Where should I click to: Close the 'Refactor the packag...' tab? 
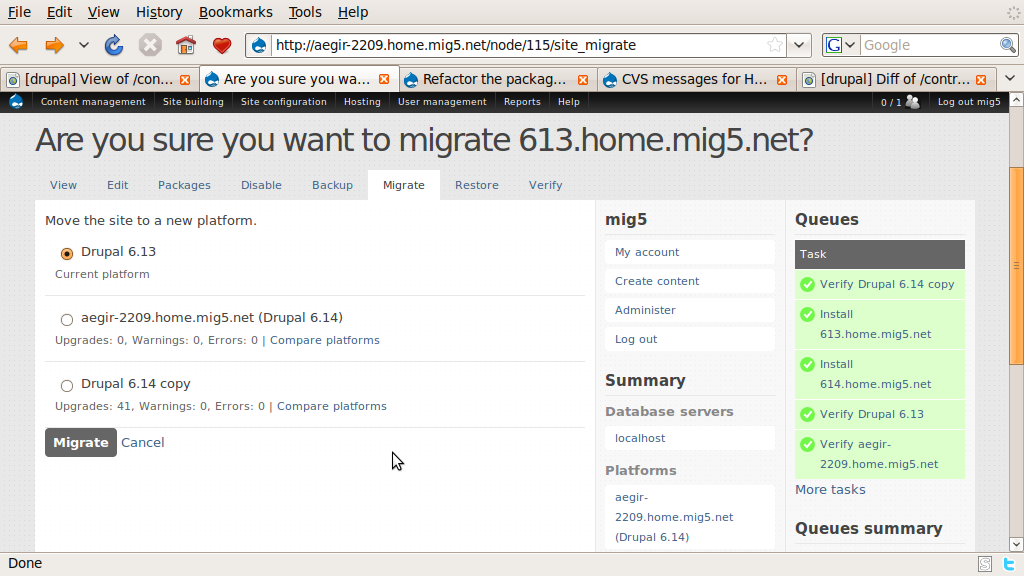click(583, 80)
